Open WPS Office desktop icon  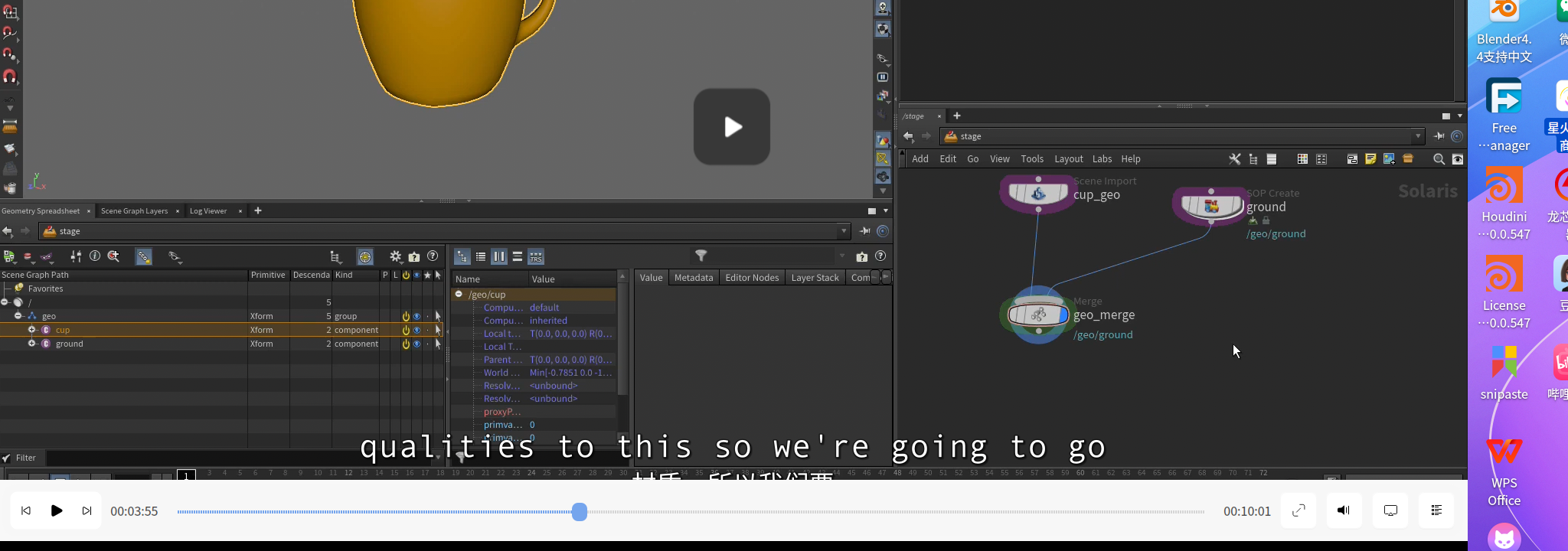[1504, 471]
